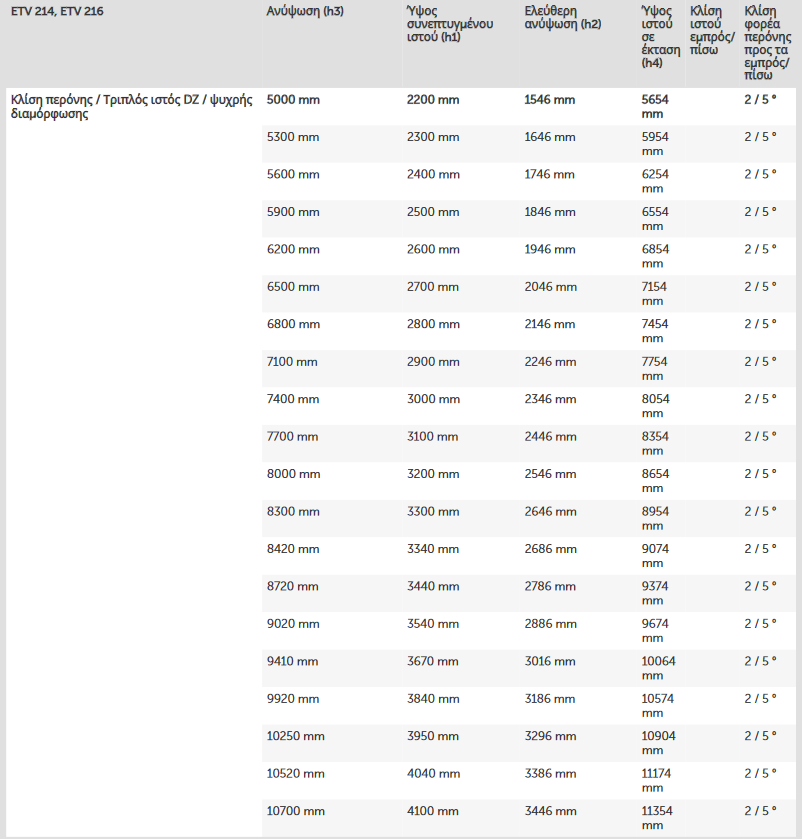Select the 'Ανύψωση (h3)' column header
This screenshot has width=802, height=839.
point(305,12)
